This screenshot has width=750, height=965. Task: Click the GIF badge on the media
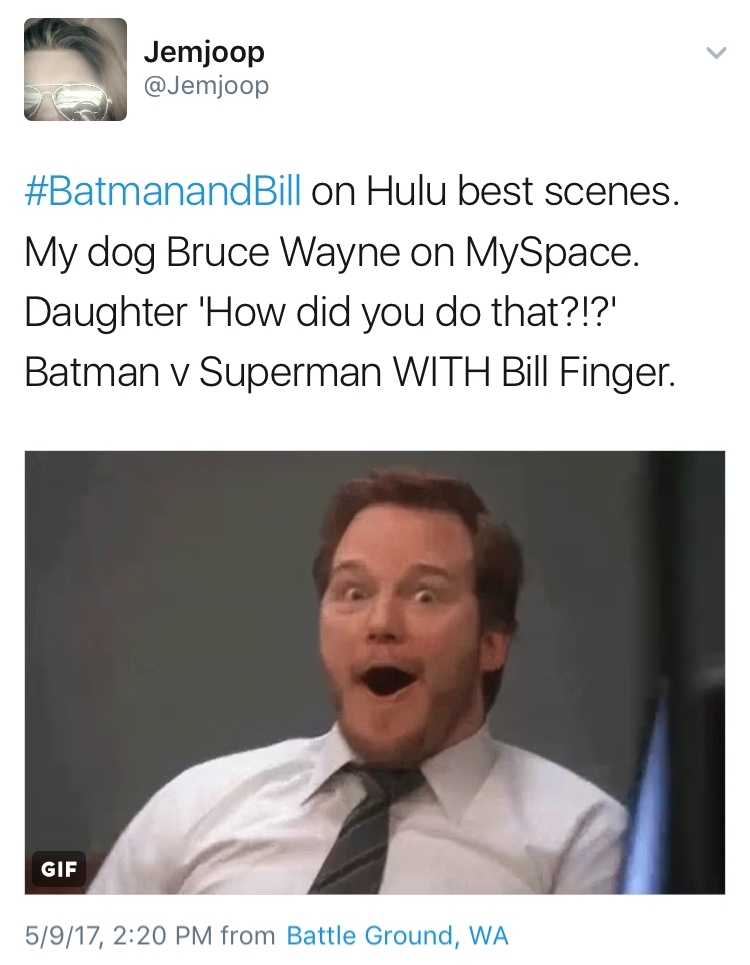(58, 868)
